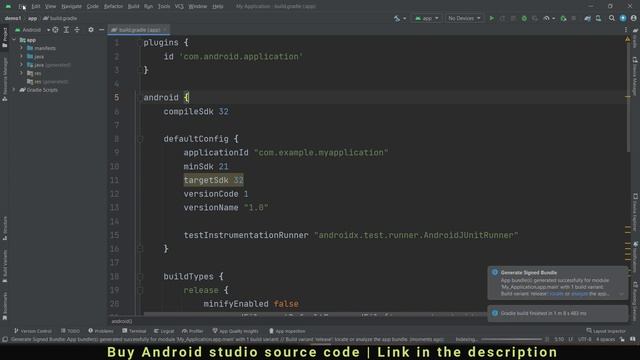The height and width of the screenshot is (360, 640).
Task: Open App Quality Insights tool window
Action: [x=236, y=331]
